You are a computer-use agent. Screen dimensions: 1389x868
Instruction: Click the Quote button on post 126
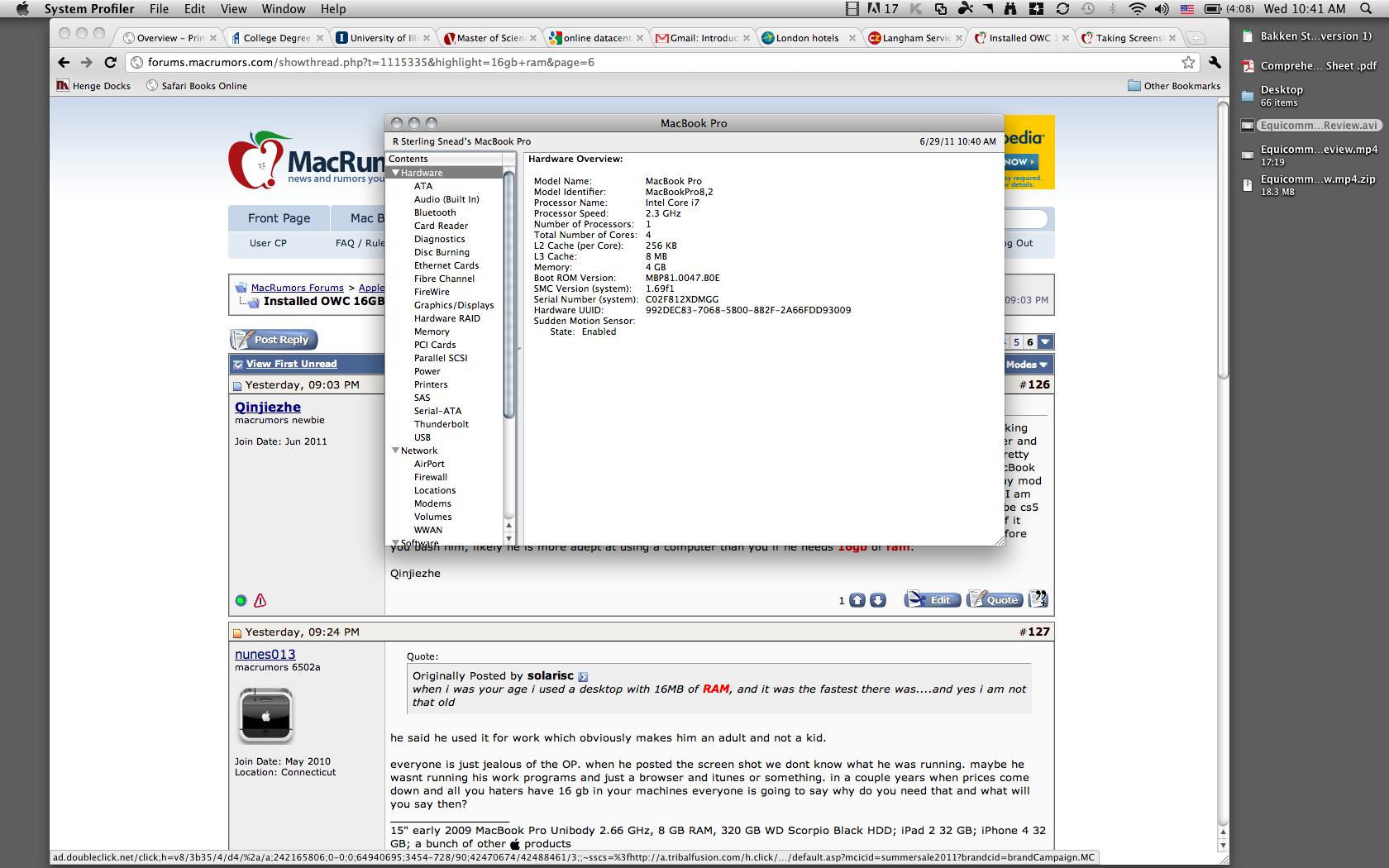click(x=995, y=600)
